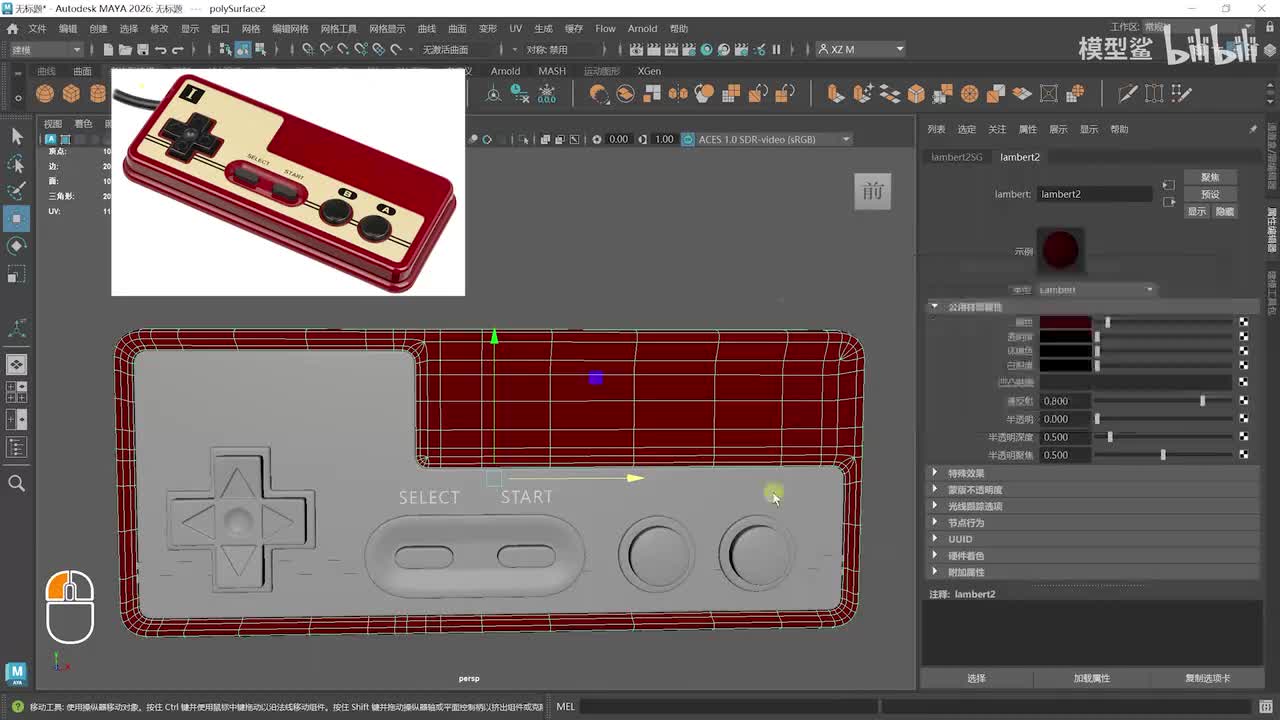Pick the Select tool arrow in the toolbox

tap(17, 136)
